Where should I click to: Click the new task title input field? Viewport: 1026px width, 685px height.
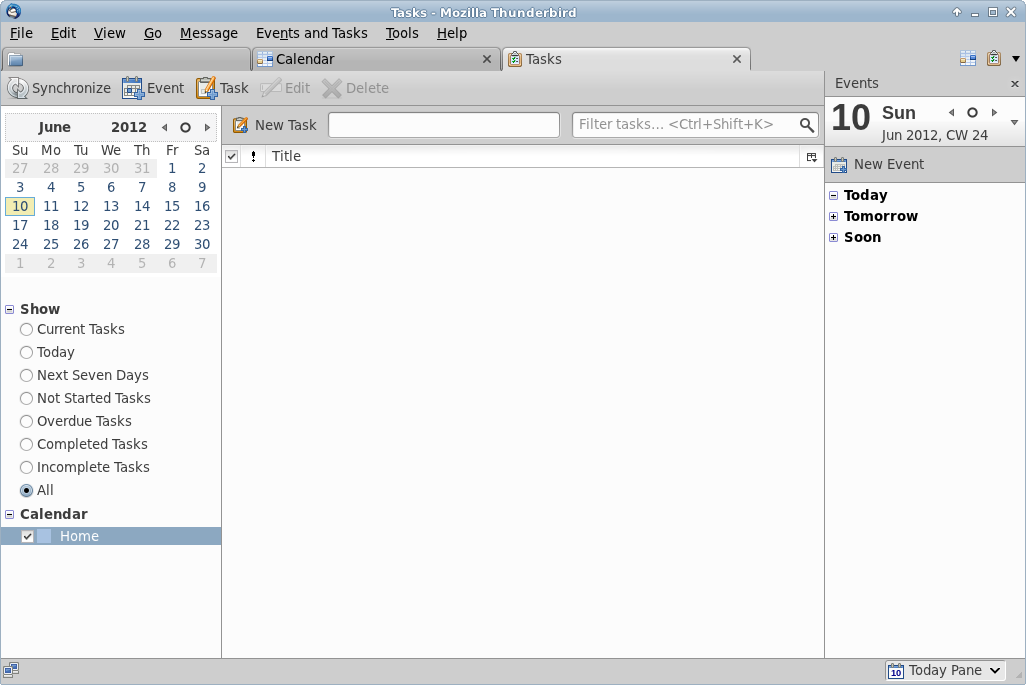(x=443, y=125)
